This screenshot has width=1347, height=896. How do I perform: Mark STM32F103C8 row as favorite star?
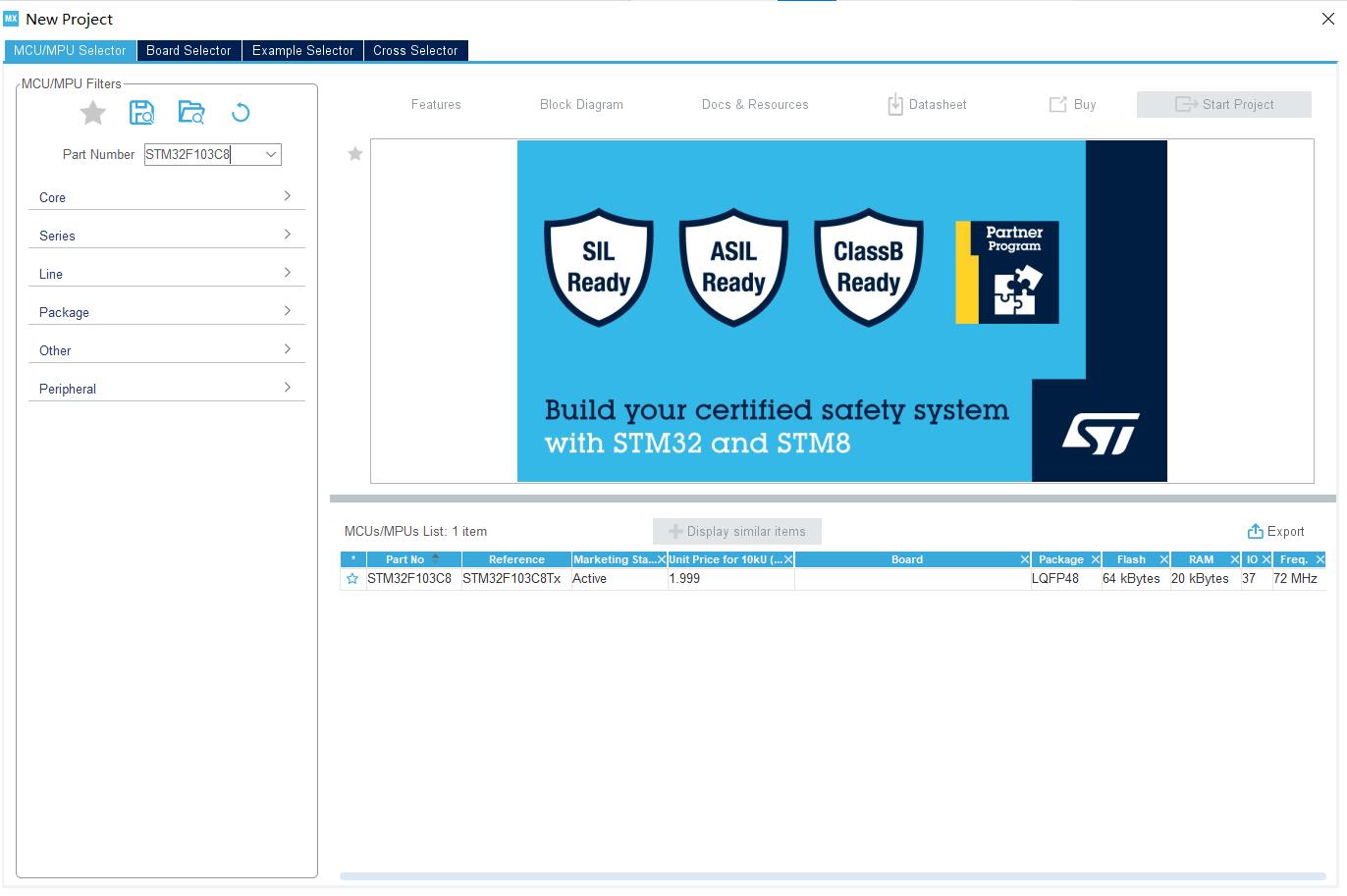tap(352, 579)
